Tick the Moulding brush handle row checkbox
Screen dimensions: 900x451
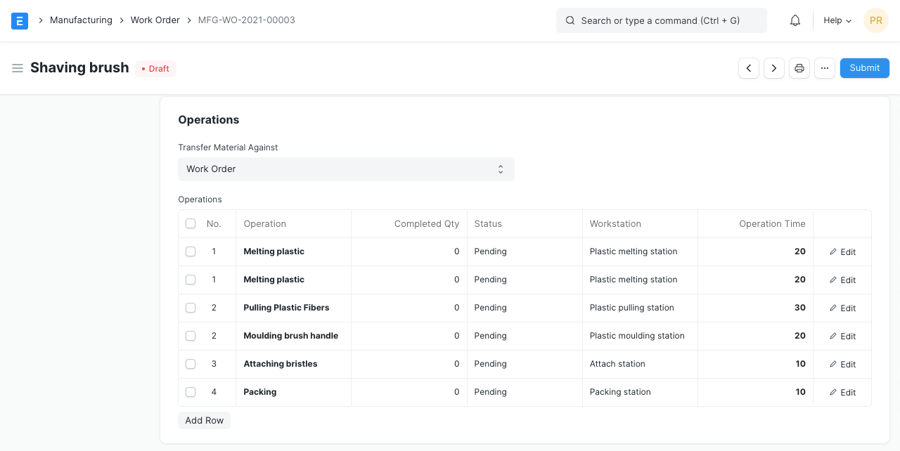click(190, 336)
